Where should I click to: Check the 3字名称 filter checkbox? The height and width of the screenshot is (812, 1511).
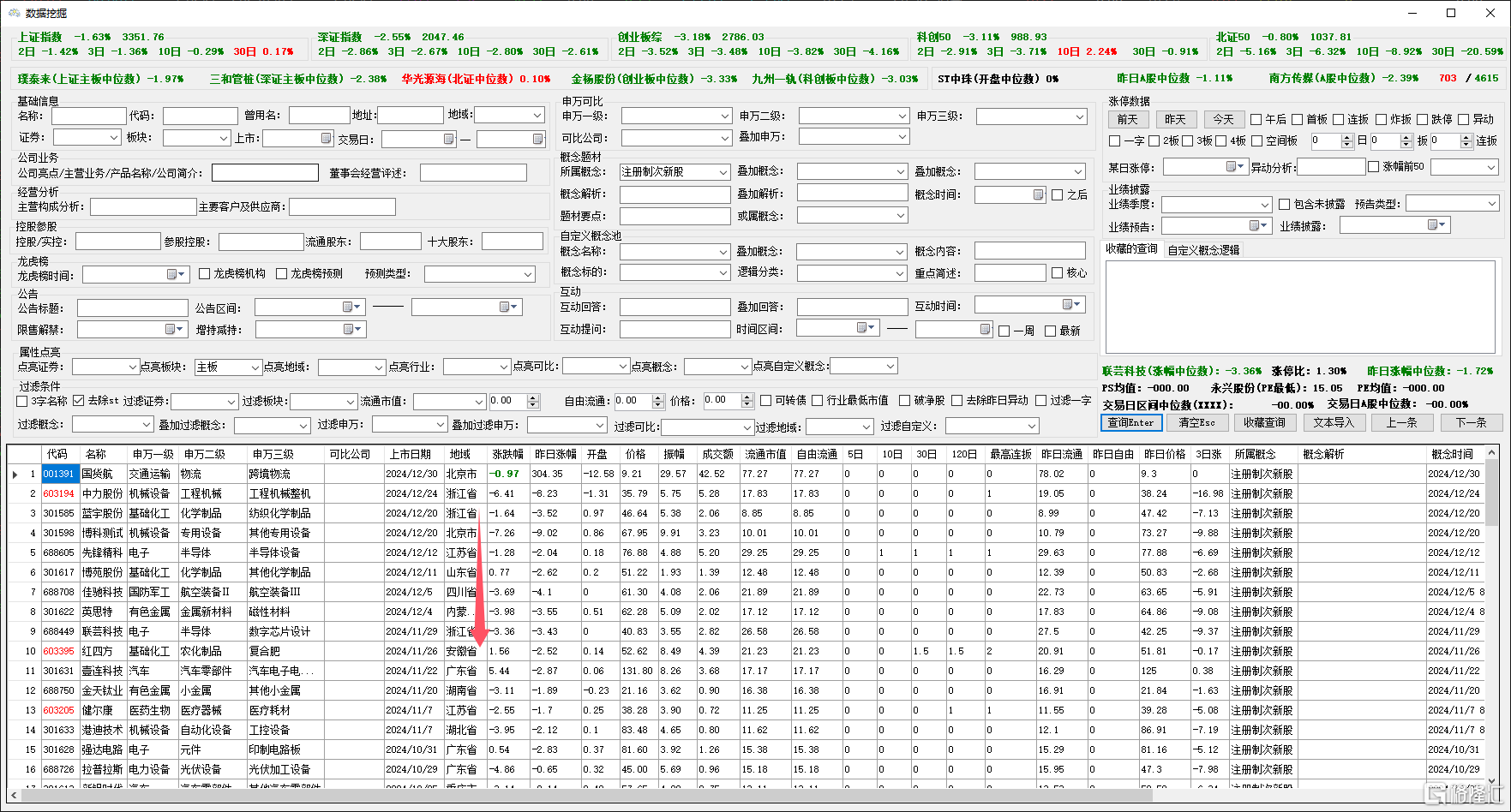click(x=22, y=401)
